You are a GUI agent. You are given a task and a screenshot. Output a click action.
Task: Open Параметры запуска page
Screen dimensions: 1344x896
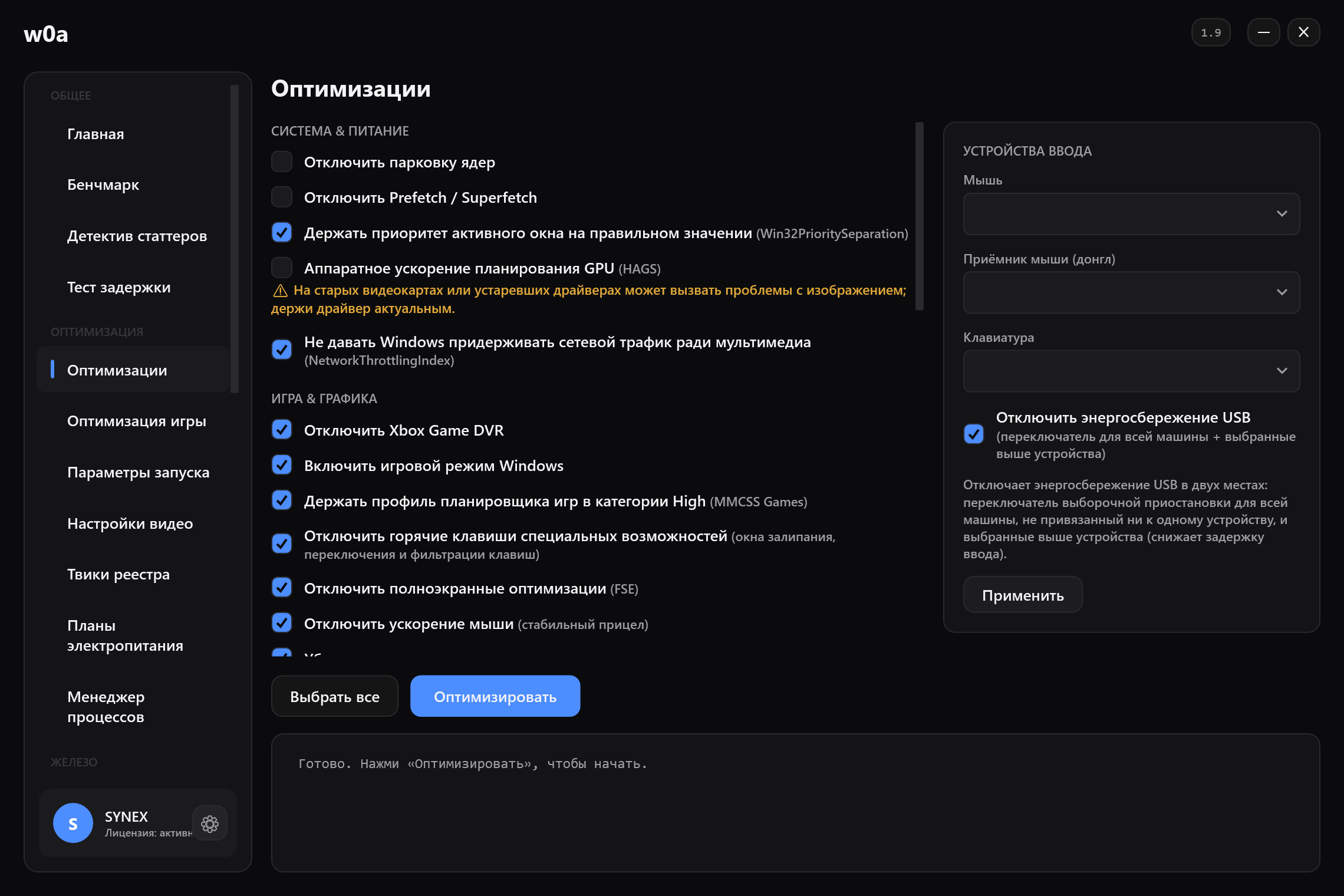coord(133,472)
